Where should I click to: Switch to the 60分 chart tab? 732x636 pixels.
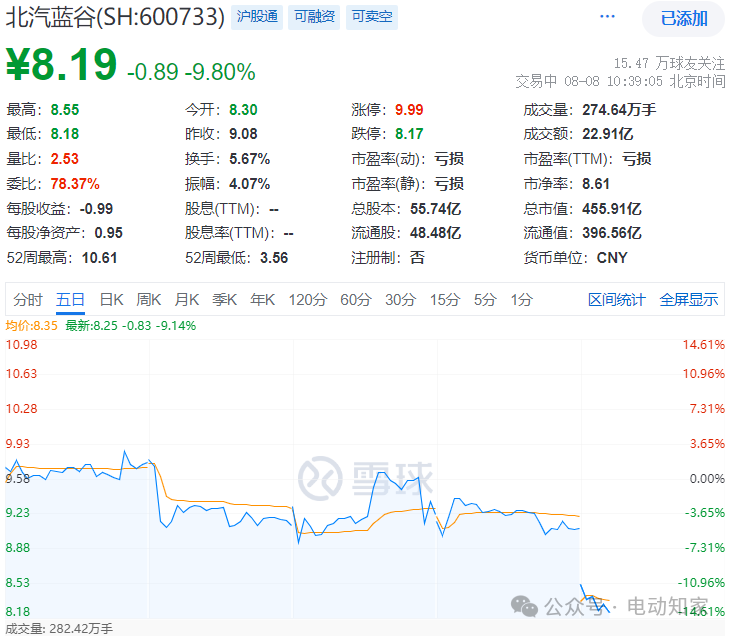pos(356,300)
